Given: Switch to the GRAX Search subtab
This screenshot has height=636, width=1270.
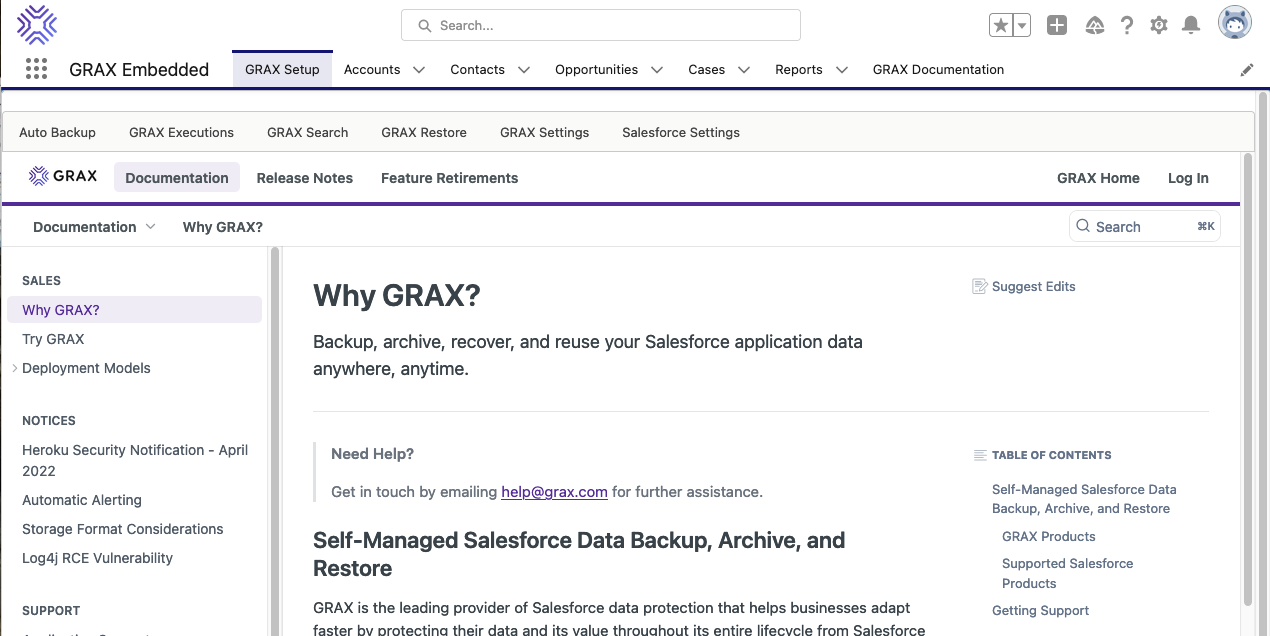Looking at the screenshot, I should coord(308,132).
